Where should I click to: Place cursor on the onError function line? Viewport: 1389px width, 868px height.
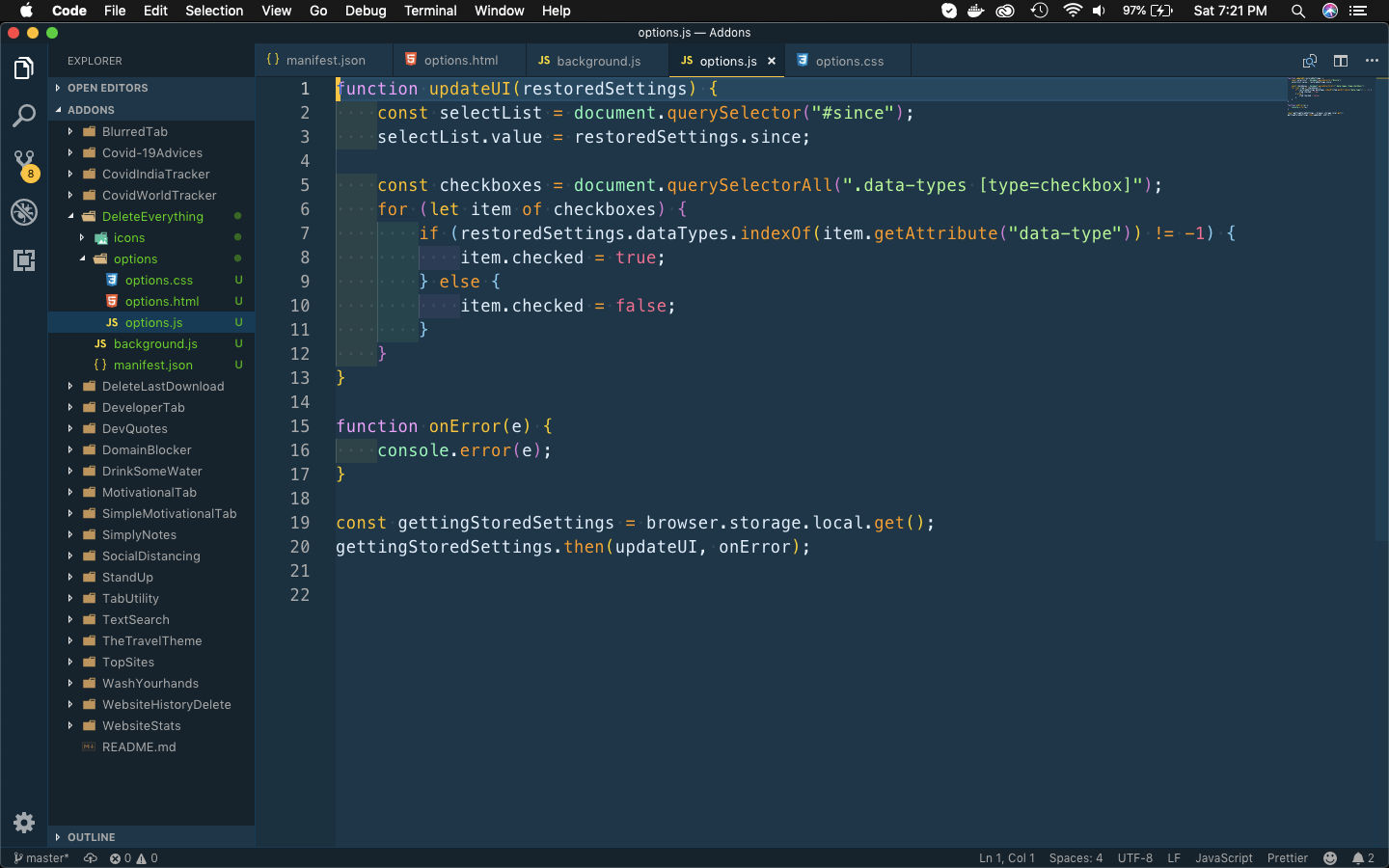[444, 426]
